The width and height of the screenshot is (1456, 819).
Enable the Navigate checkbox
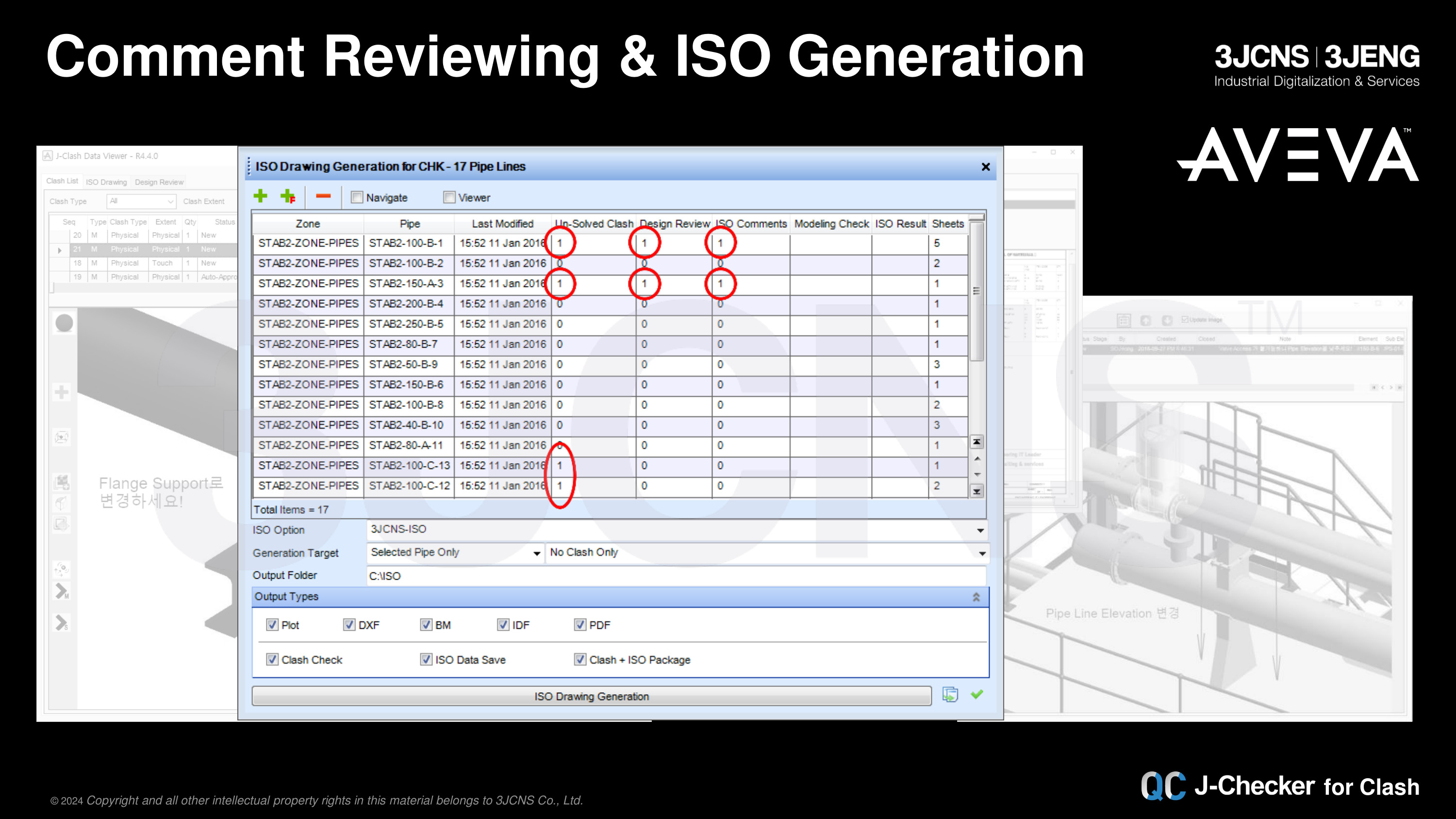point(357,197)
